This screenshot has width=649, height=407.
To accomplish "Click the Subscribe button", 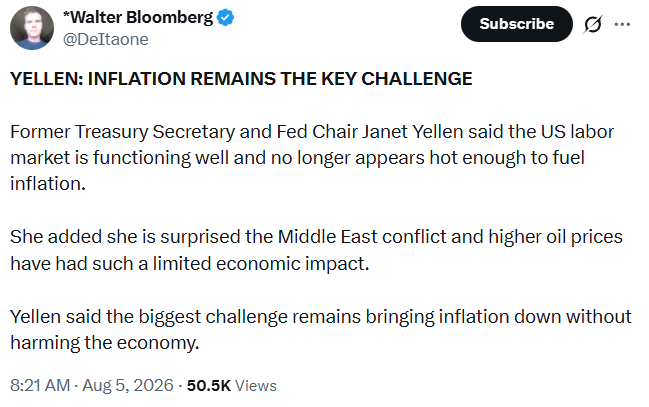I will [x=517, y=24].
